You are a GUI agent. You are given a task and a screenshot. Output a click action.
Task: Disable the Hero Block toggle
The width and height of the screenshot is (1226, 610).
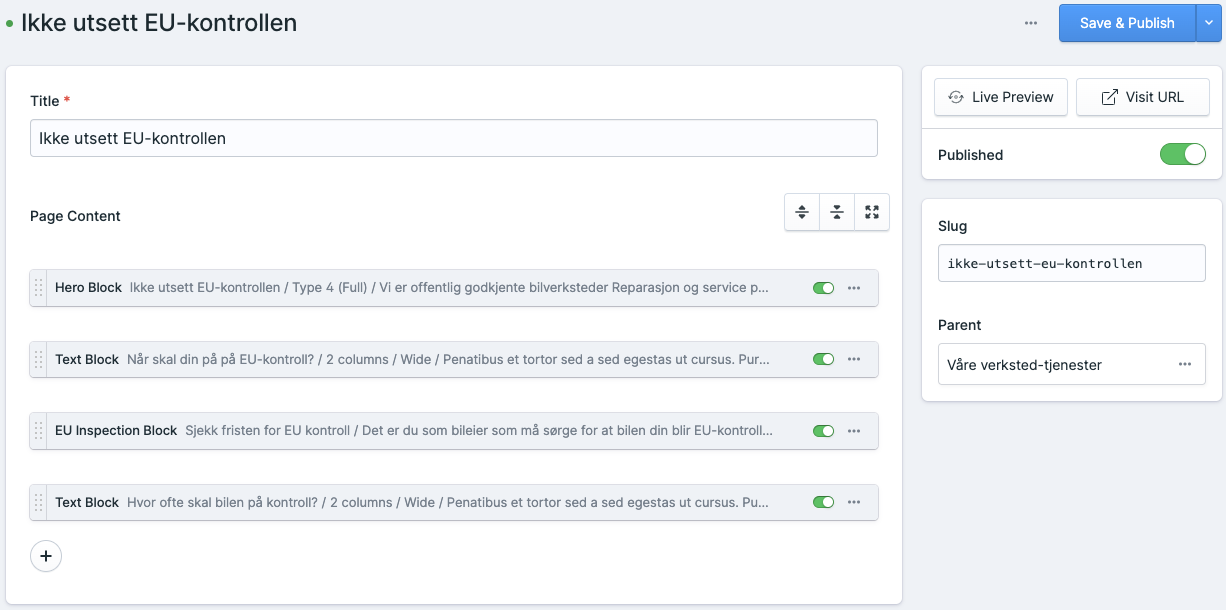(823, 288)
